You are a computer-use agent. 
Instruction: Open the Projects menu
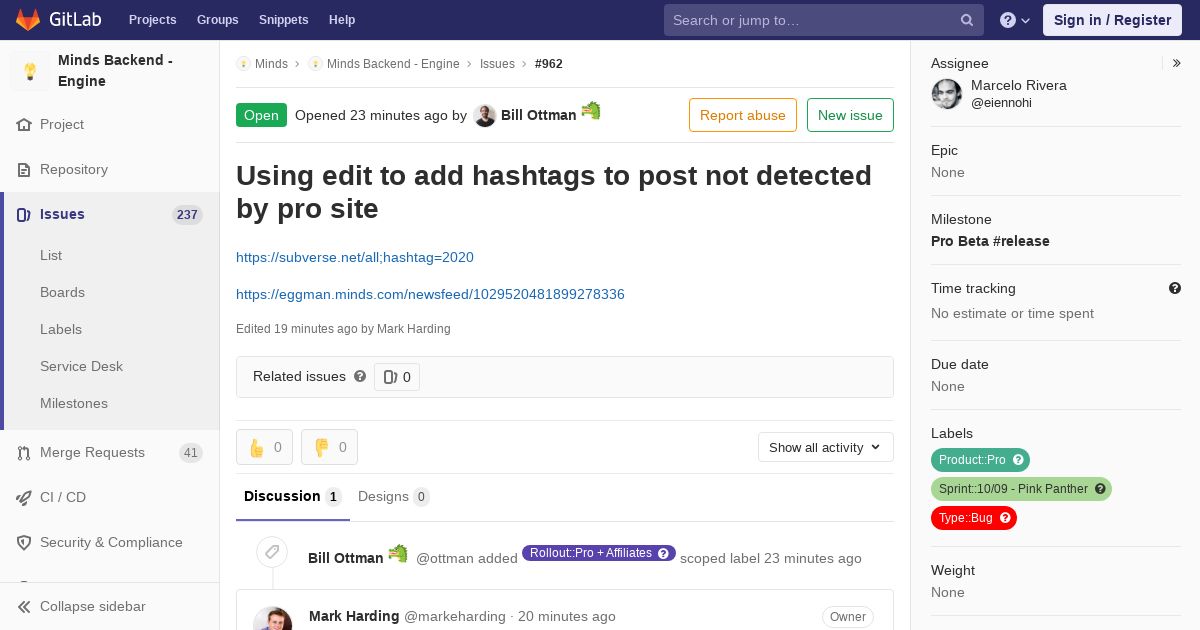click(152, 20)
